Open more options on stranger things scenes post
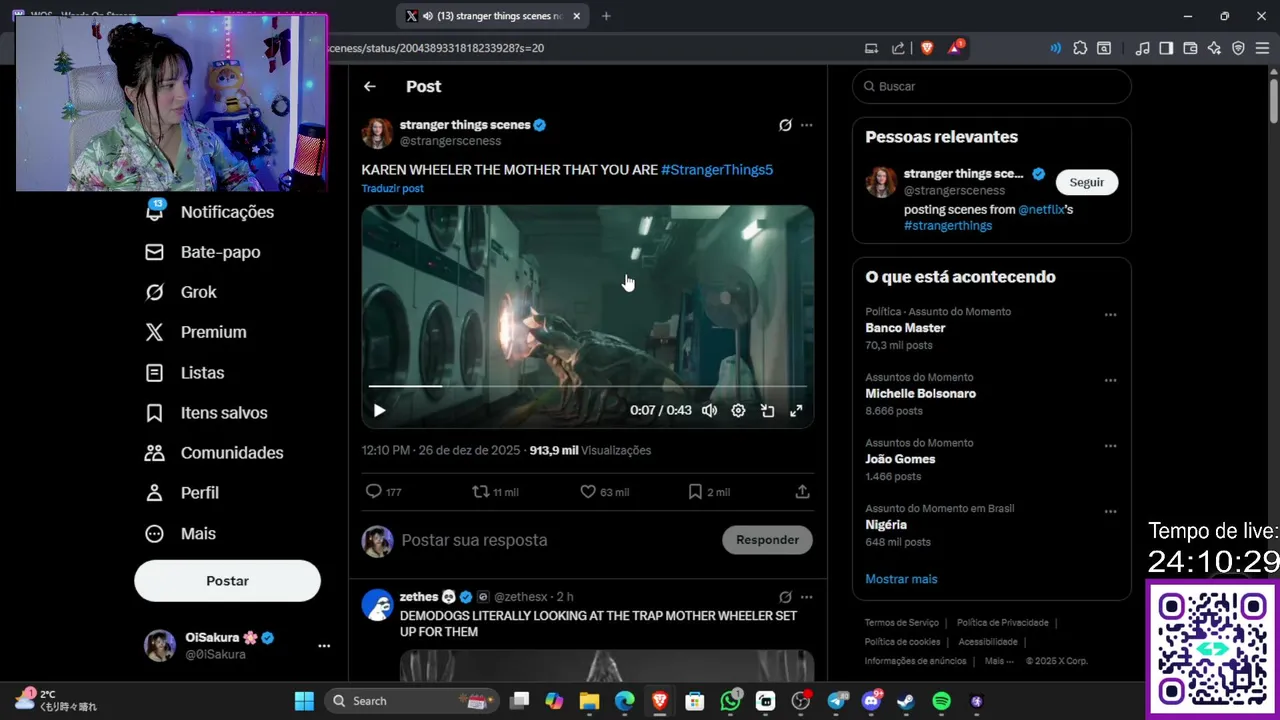The width and height of the screenshot is (1280, 720). pos(806,125)
